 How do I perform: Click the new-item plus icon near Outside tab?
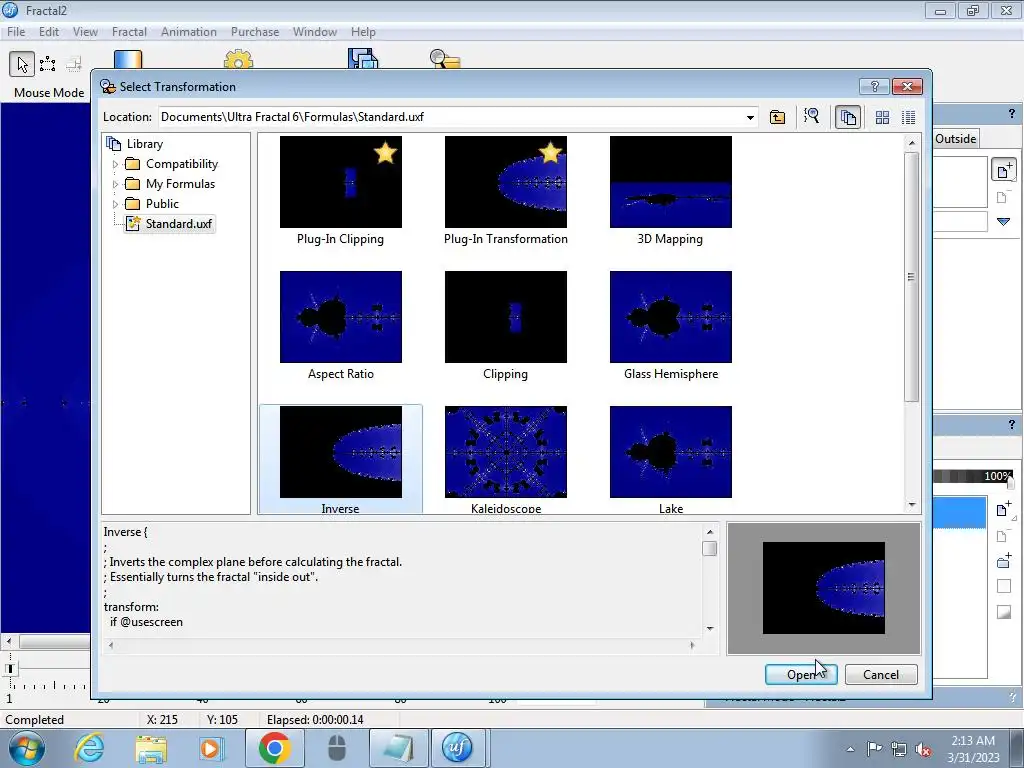1004,170
